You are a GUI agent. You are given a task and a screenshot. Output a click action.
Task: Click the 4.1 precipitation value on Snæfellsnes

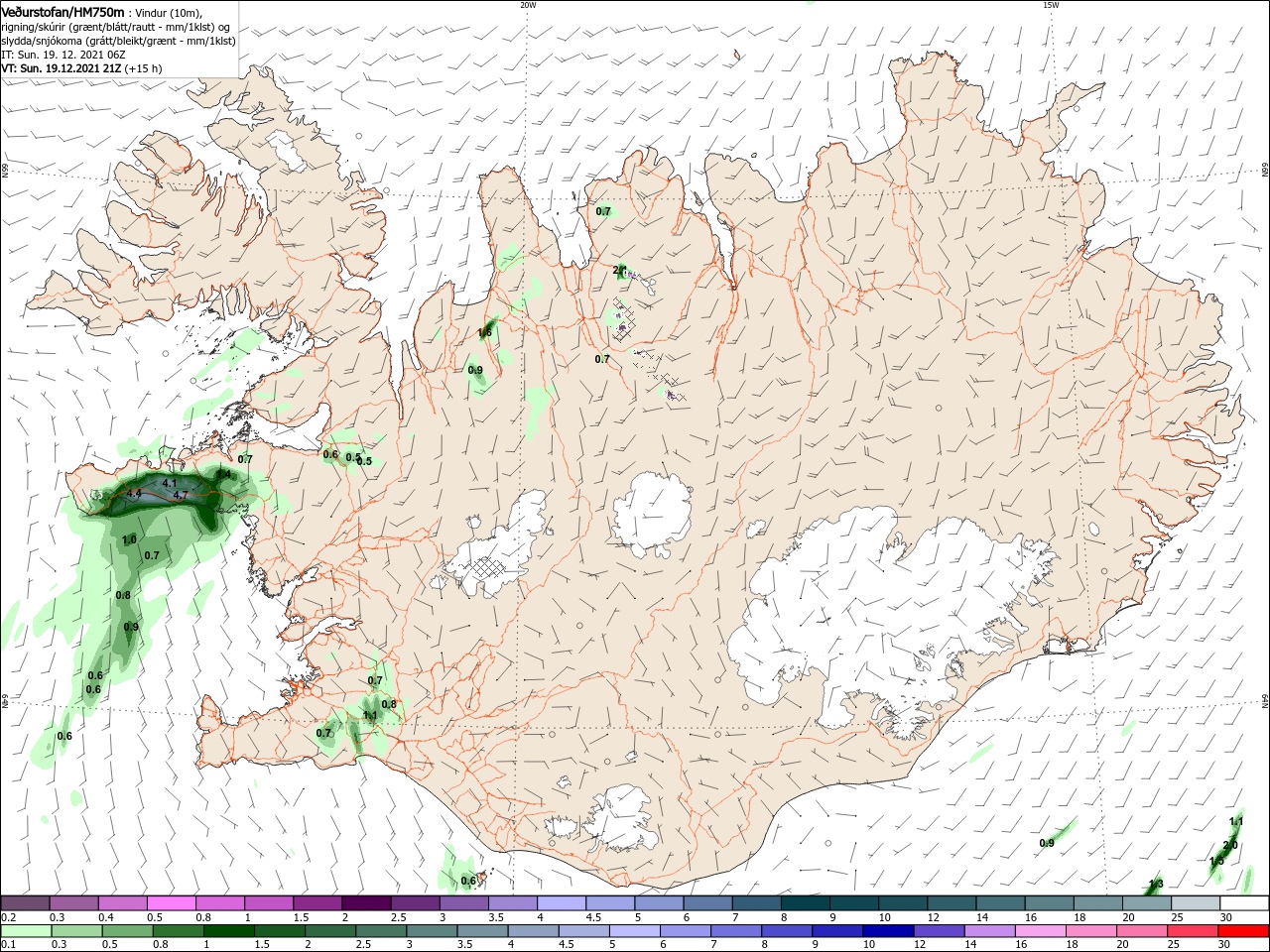tap(169, 483)
